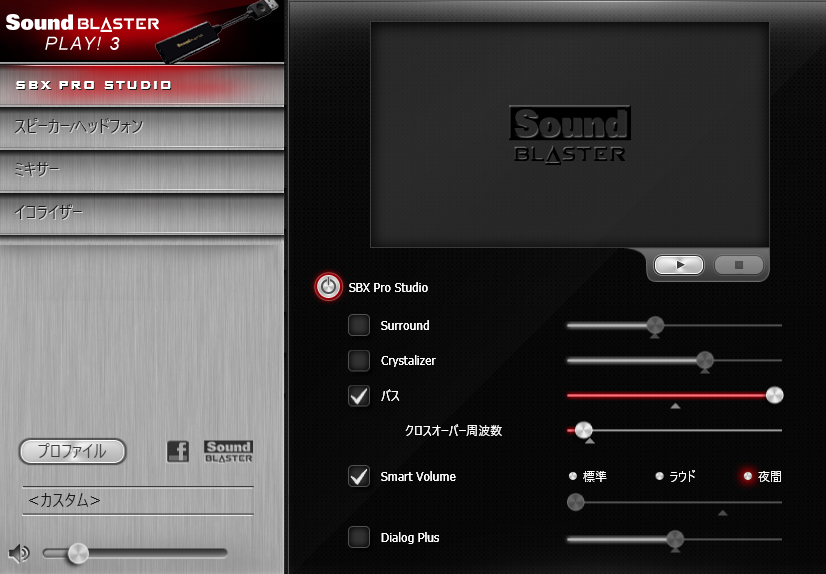Click the プロファイル button
This screenshot has width=826, height=574.
pyautogui.click(x=73, y=451)
